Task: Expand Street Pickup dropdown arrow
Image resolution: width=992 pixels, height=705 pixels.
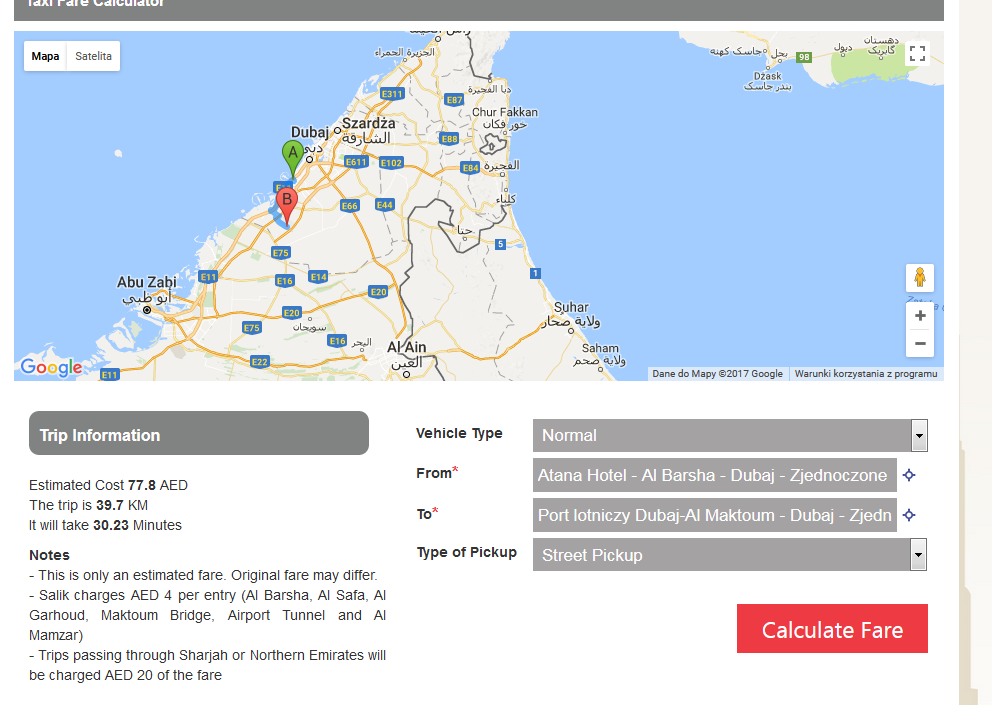Action: coord(919,555)
